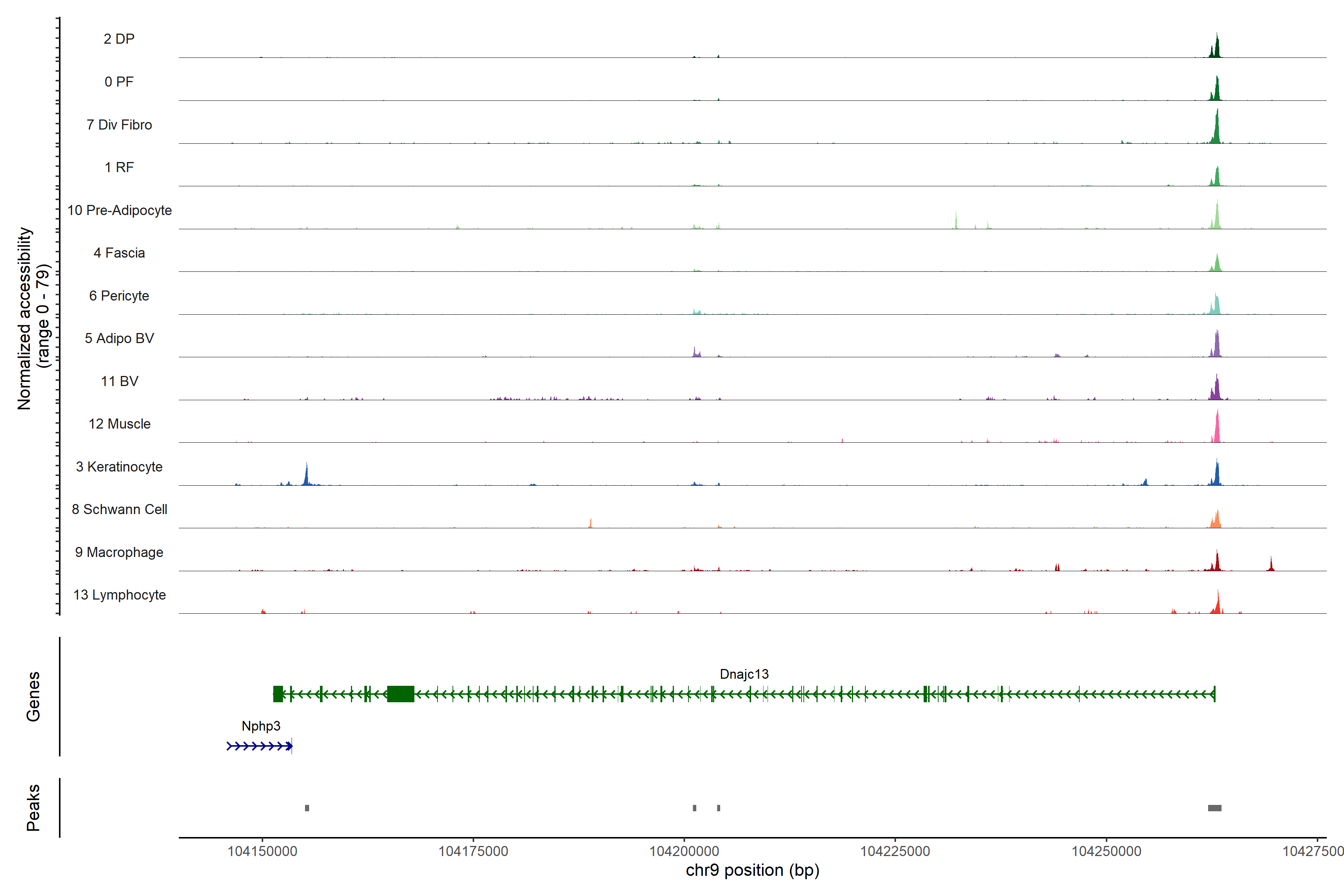The width and height of the screenshot is (1344, 896).
Task: Click the Peaks panel label
Action: pyautogui.click(x=33, y=808)
